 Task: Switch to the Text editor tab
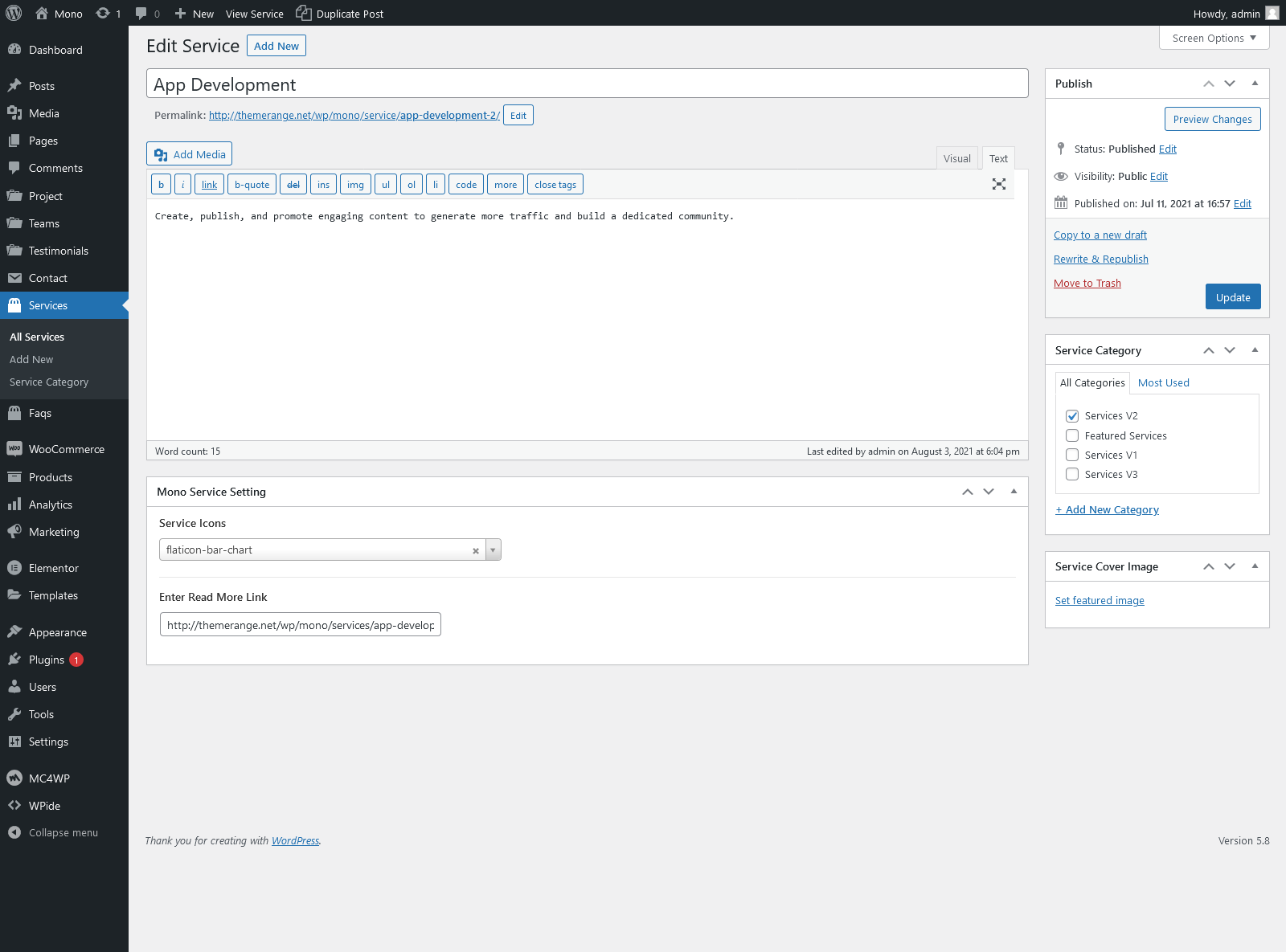click(998, 158)
